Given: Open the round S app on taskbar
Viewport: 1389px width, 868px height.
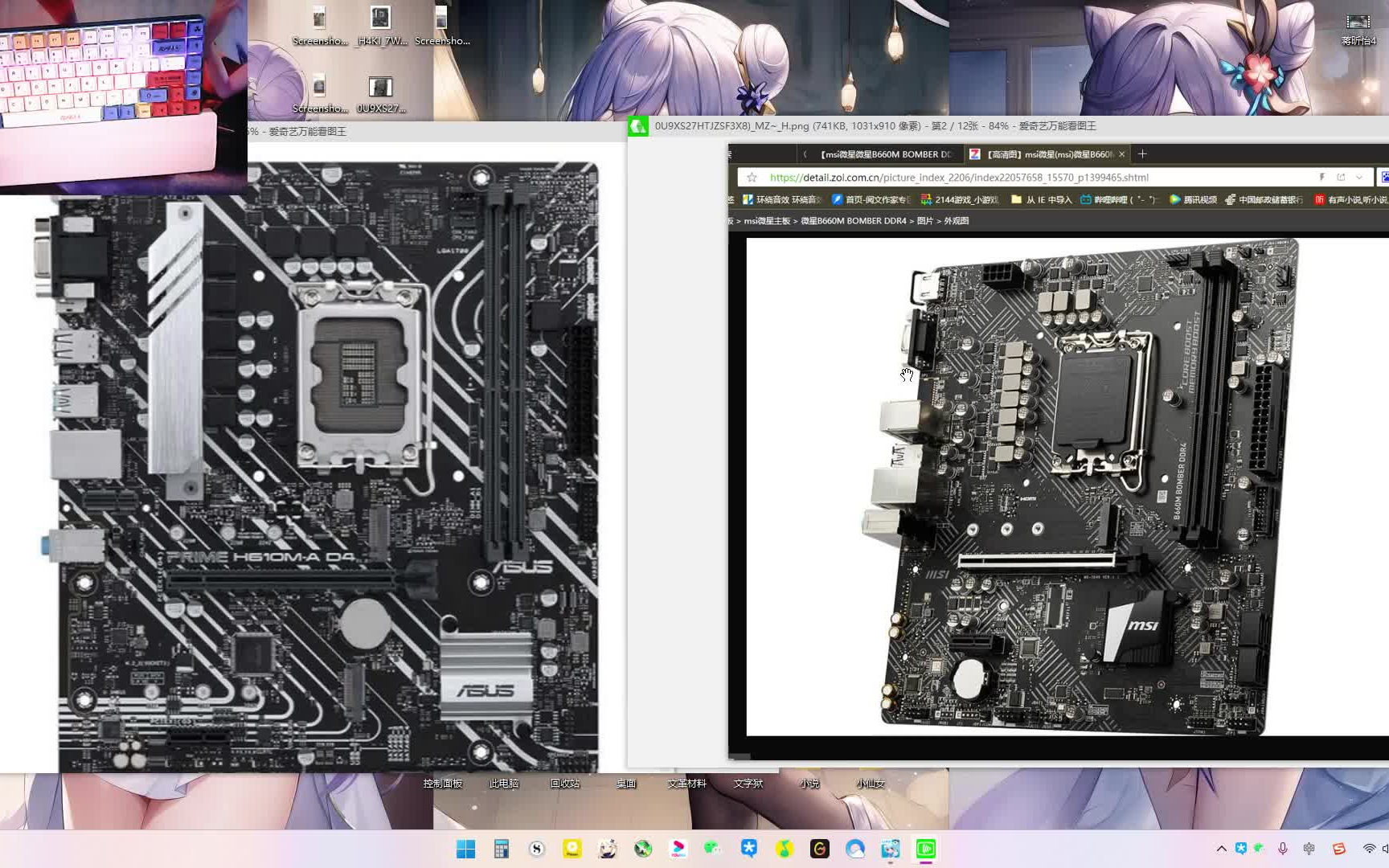Looking at the screenshot, I should [x=536, y=849].
